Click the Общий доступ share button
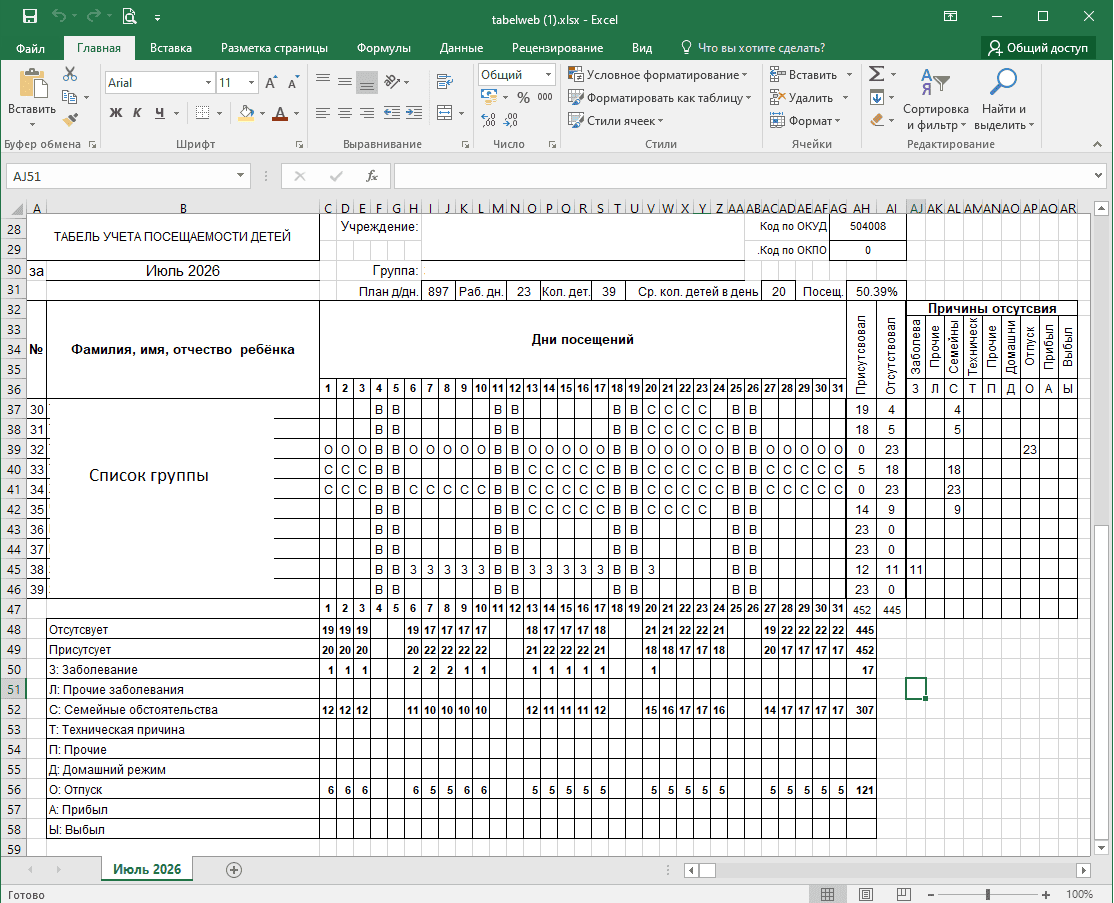Image resolution: width=1114 pixels, height=903 pixels. (1038, 48)
